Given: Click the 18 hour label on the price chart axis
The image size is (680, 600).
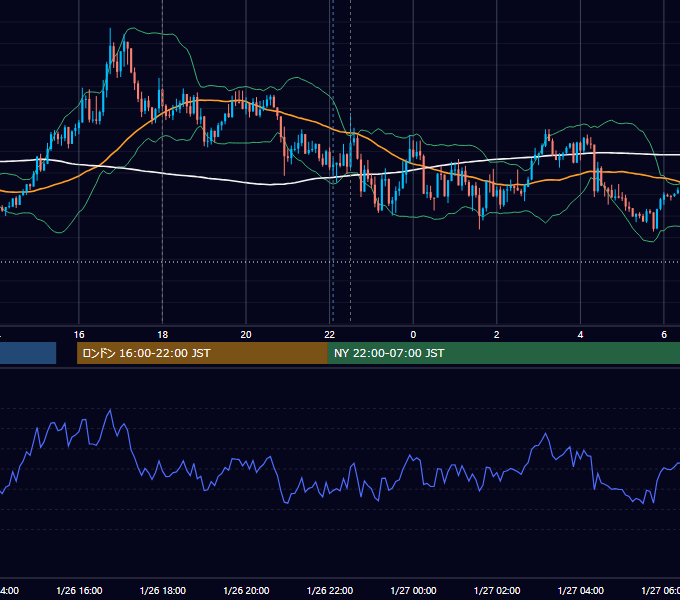Looking at the screenshot, I should click(x=163, y=335).
